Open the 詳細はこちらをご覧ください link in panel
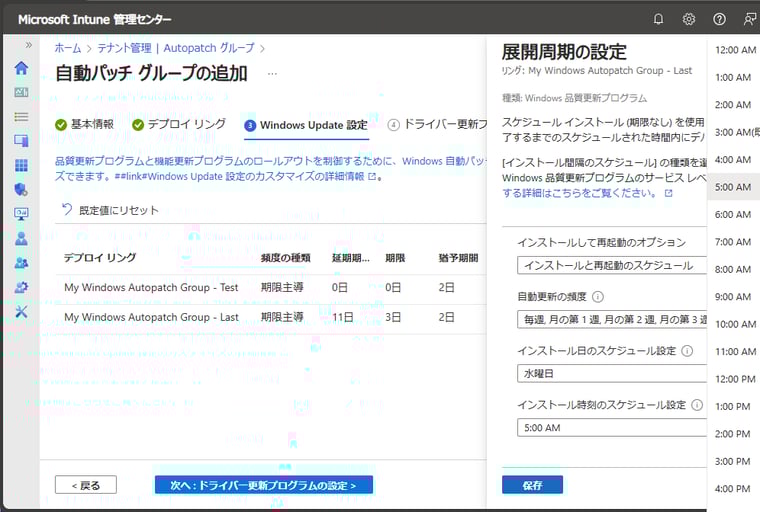 tap(587, 193)
